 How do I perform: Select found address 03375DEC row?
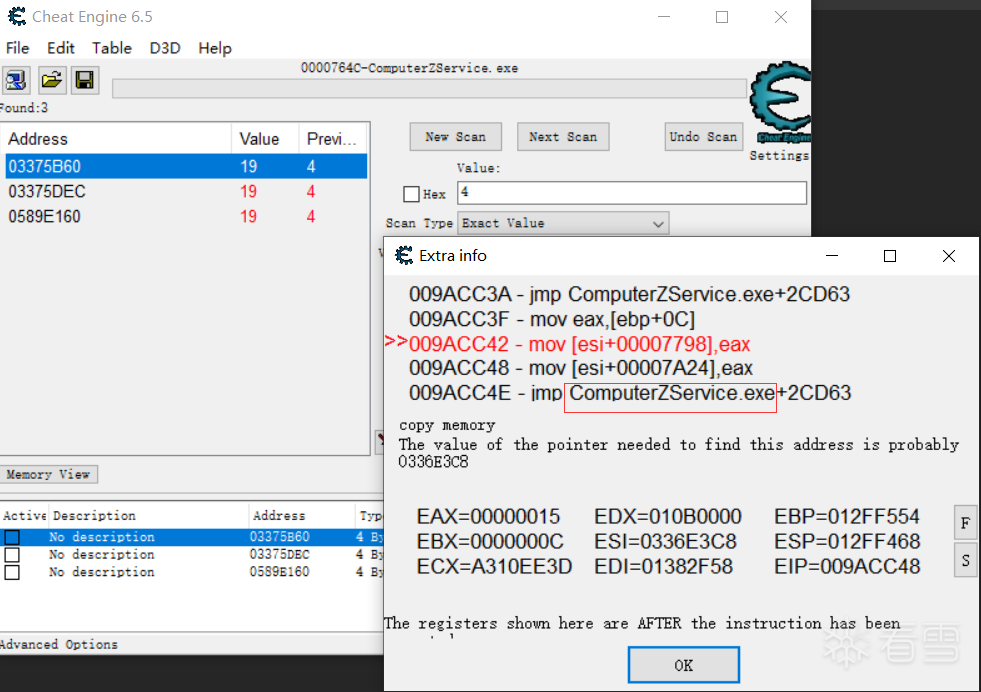tap(186, 191)
